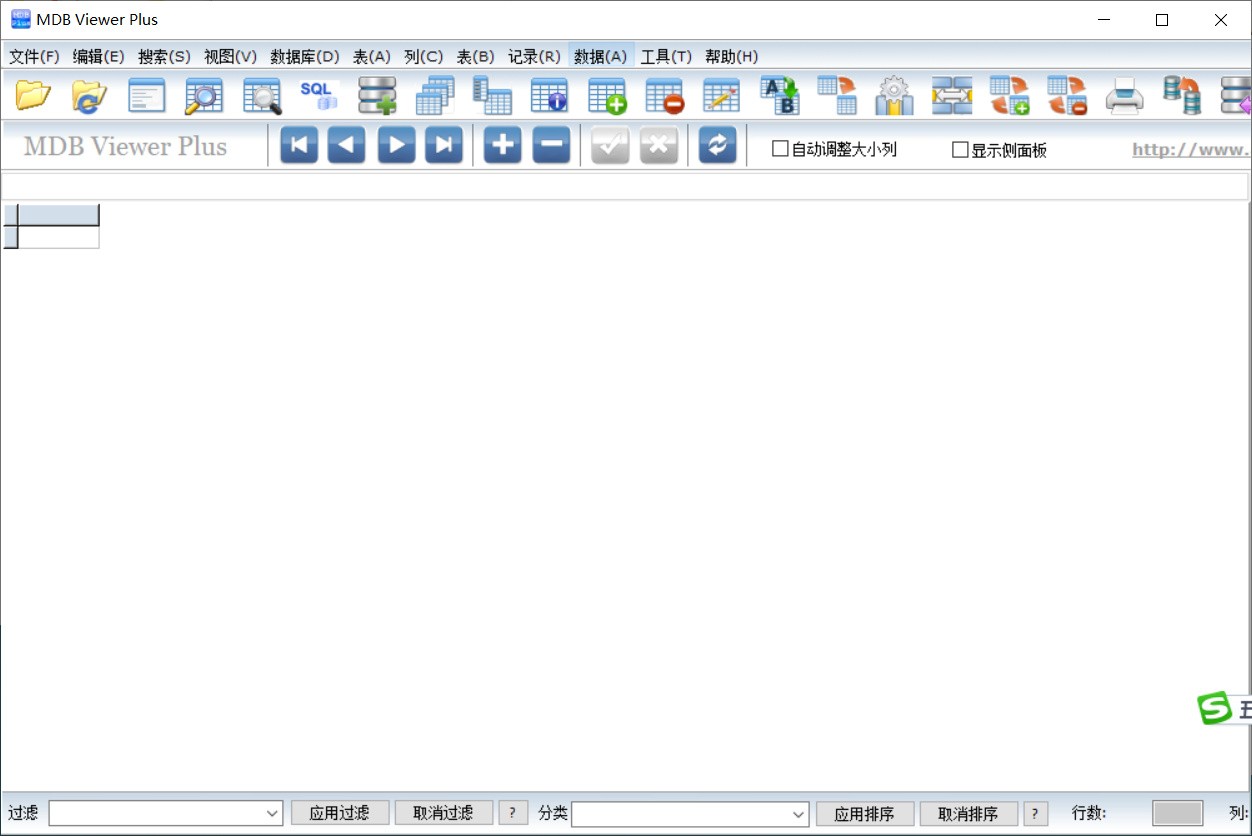Viewport: 1252px width, 836px height.
Task: Click the 应用过滤 button
Action: pyautogui.click(x=340, y=813)
